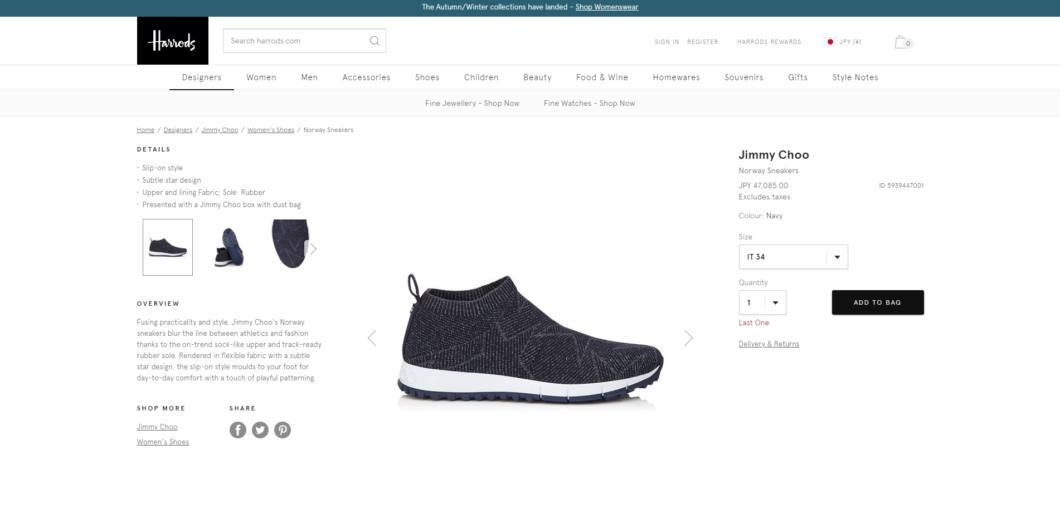
Task: Click the product ID text
Action: 901,186
